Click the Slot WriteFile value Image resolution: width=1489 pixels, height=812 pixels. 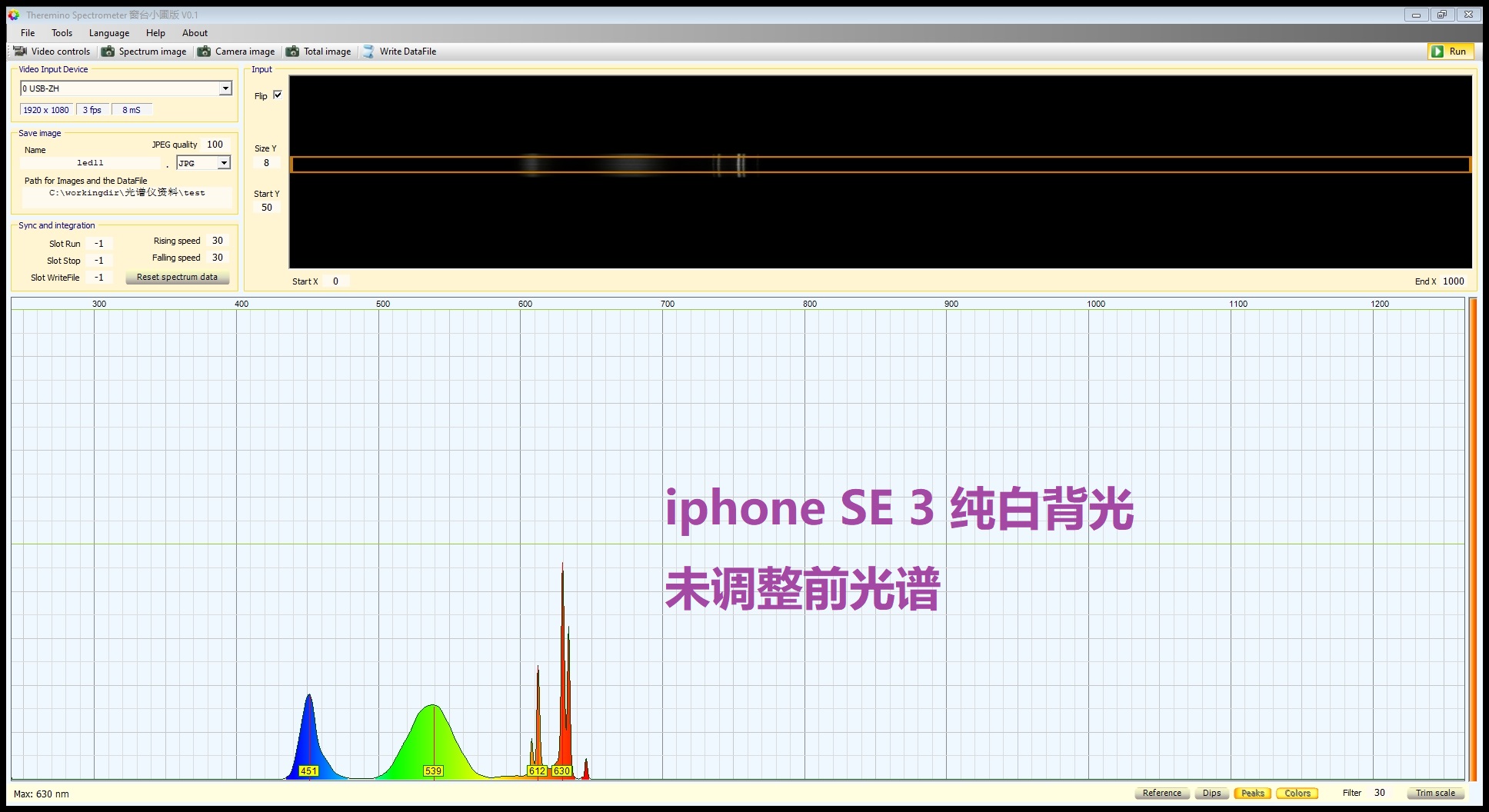click(99, 278)
